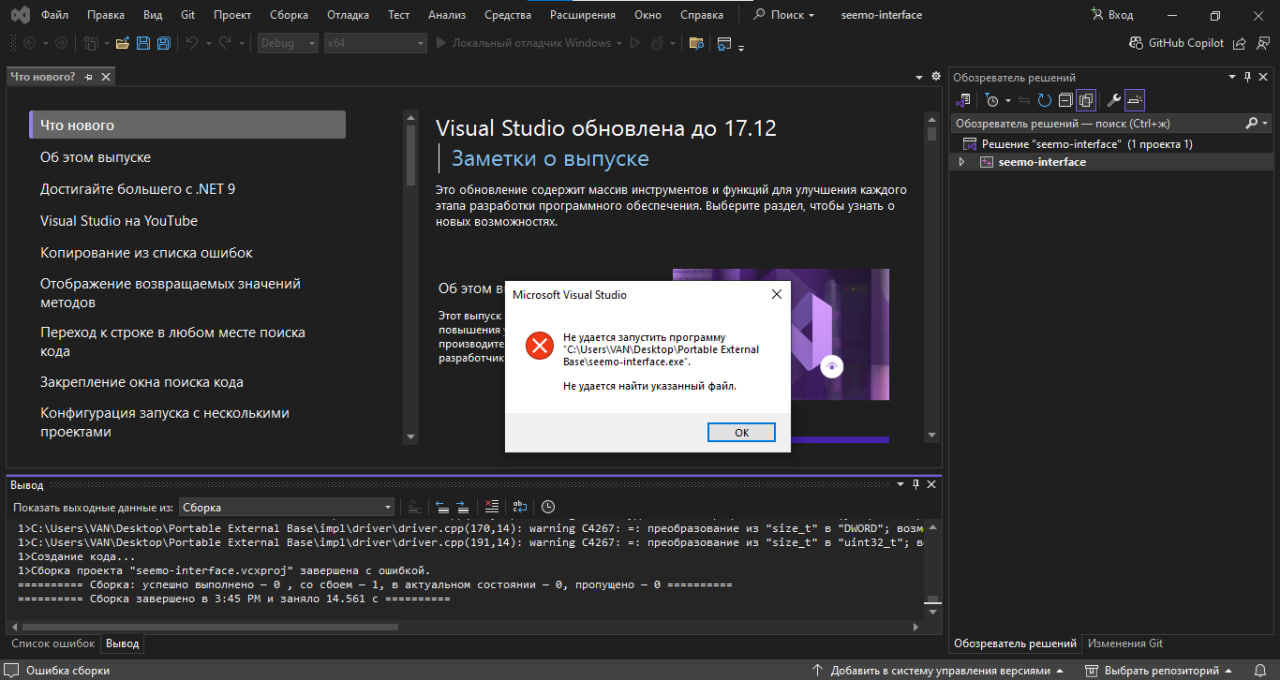The image size is (1280, 680).
Task: Select Visual Studio на YouTube entry
Action: 119,221
